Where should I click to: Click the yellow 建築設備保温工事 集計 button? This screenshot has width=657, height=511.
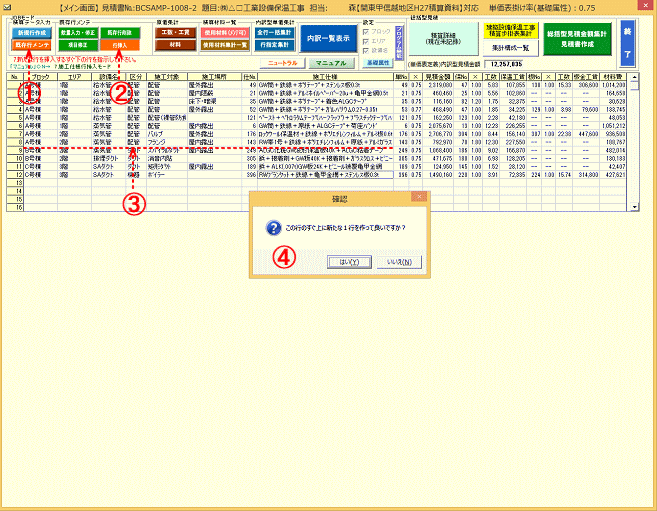point(510,30)
